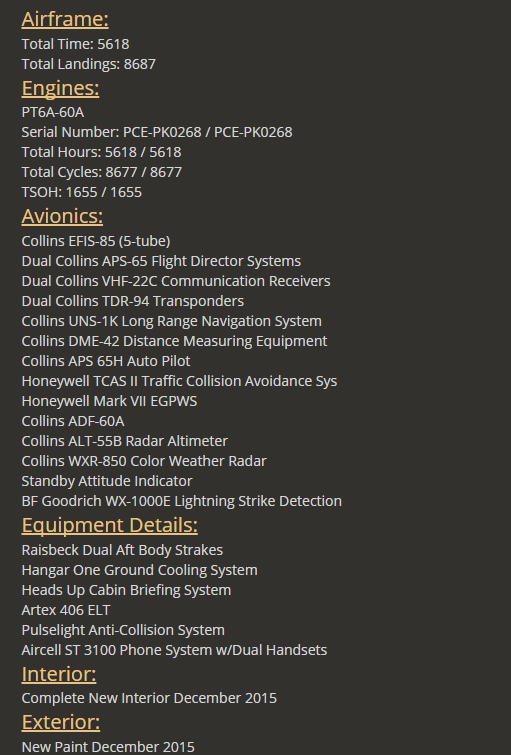This screenshot has height=755, width=511.
Task: Select the Total Time 5618 line
Action: pyautogui.click(x=76, y=44)
